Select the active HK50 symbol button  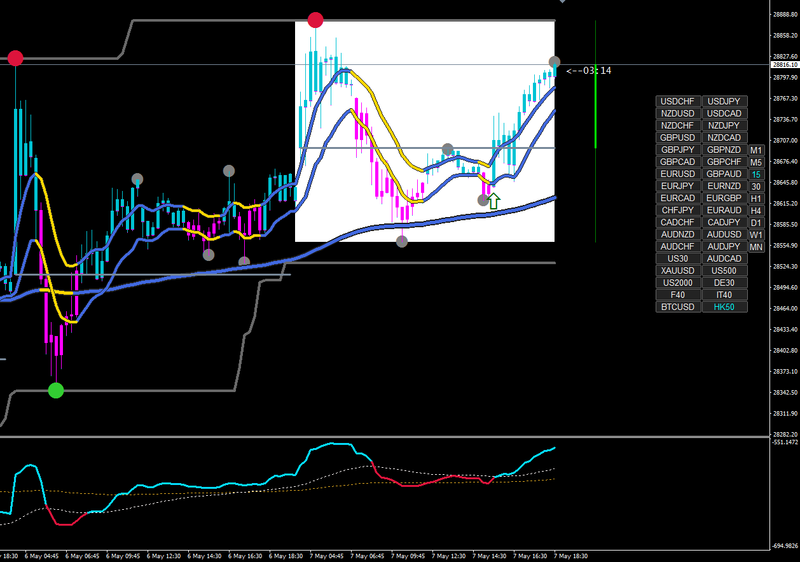coord(724,306)
